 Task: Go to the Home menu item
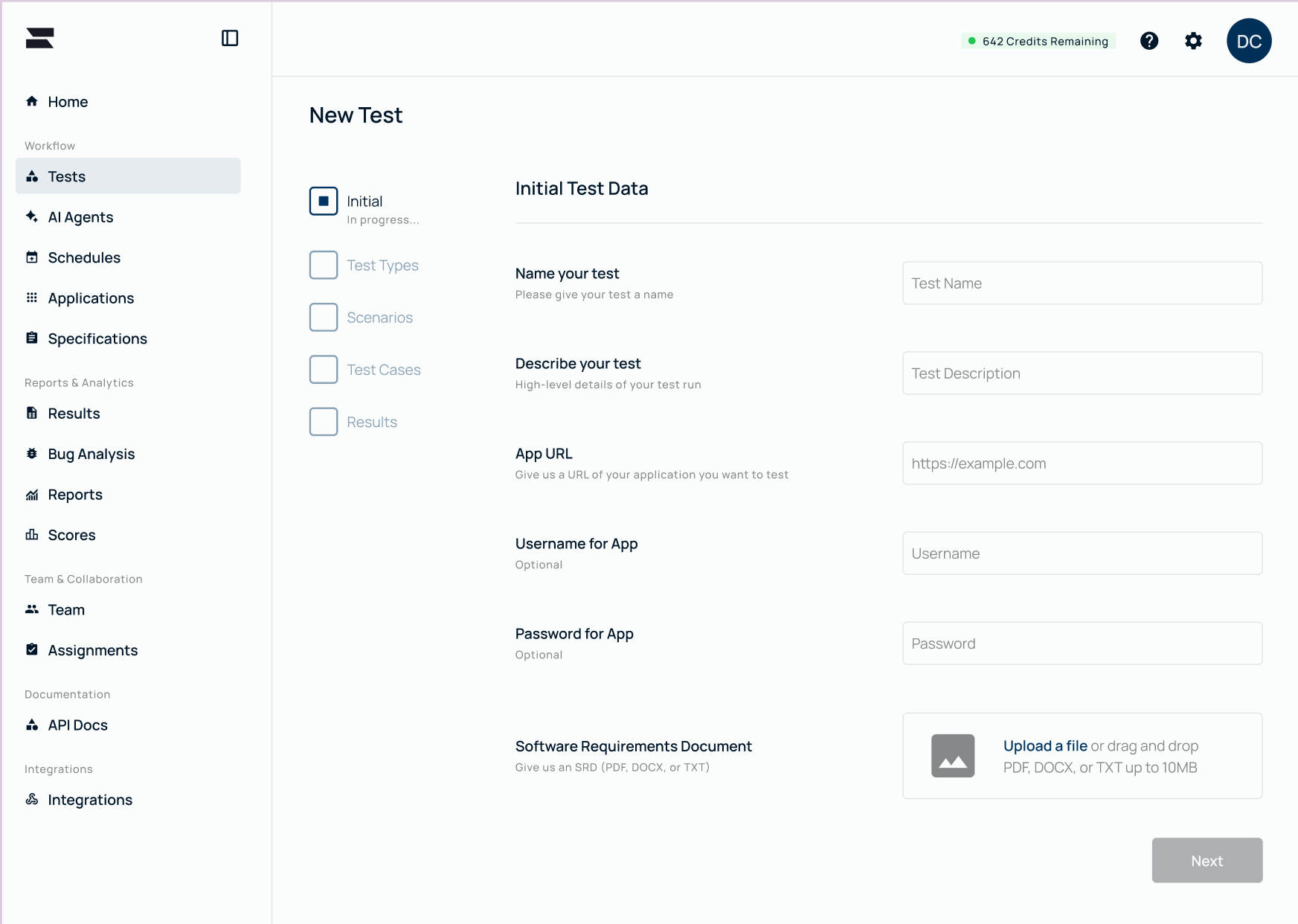68,102
